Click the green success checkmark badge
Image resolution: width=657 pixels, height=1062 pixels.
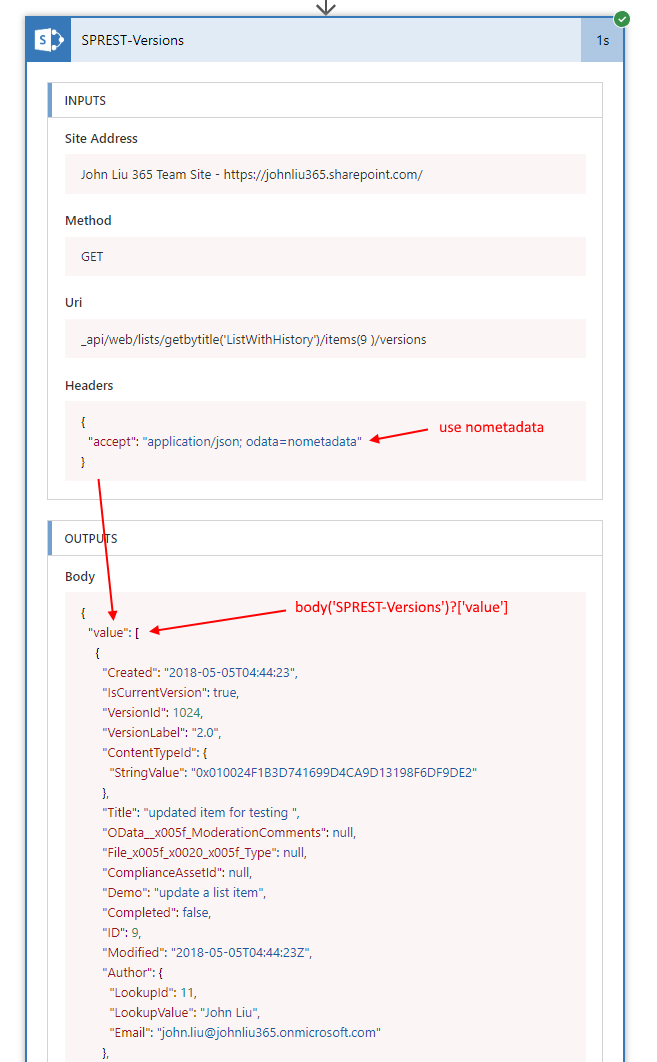click(622, 19)
